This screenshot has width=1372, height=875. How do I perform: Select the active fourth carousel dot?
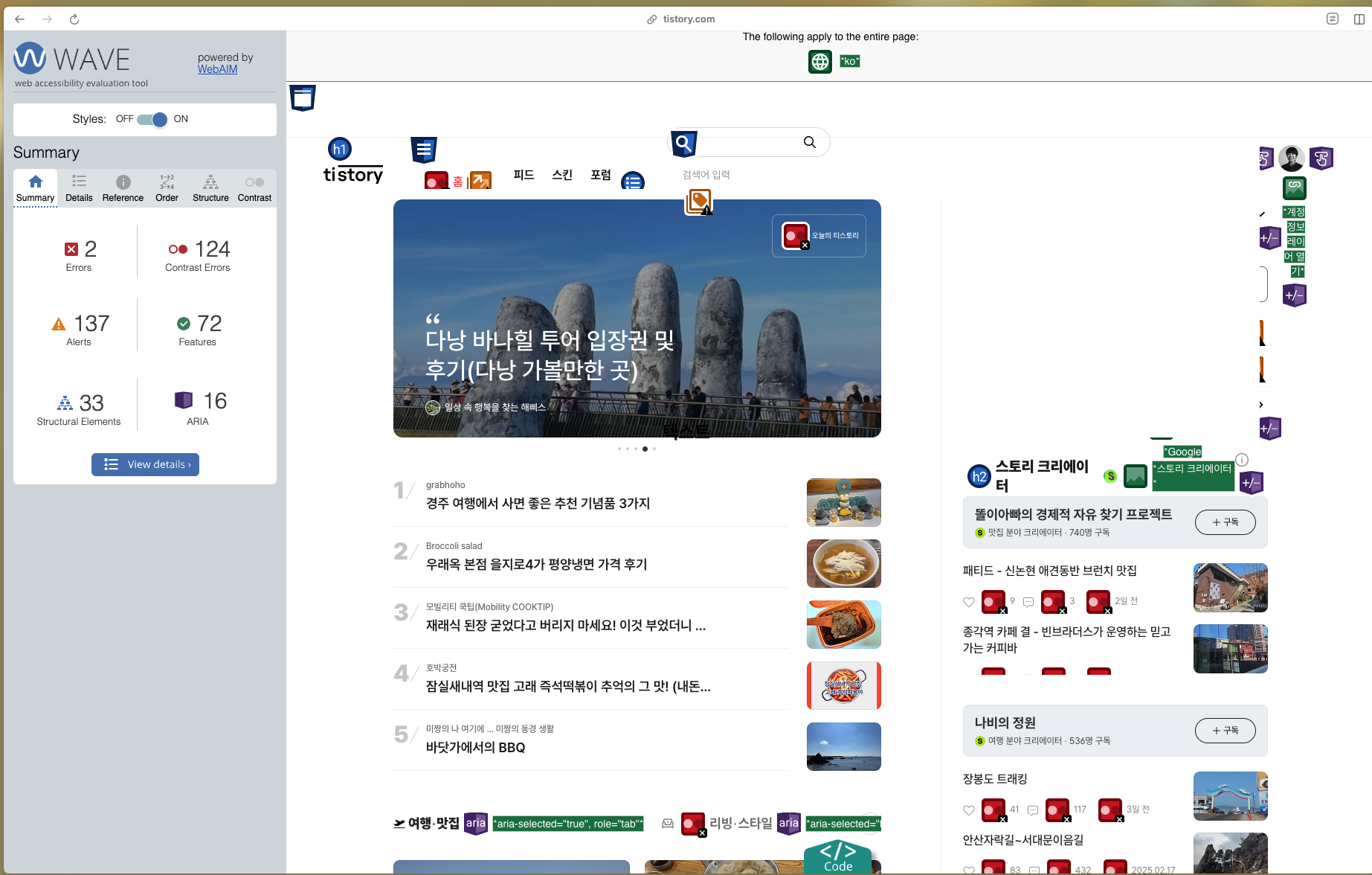pyautogui.click(x=645, y=449)
